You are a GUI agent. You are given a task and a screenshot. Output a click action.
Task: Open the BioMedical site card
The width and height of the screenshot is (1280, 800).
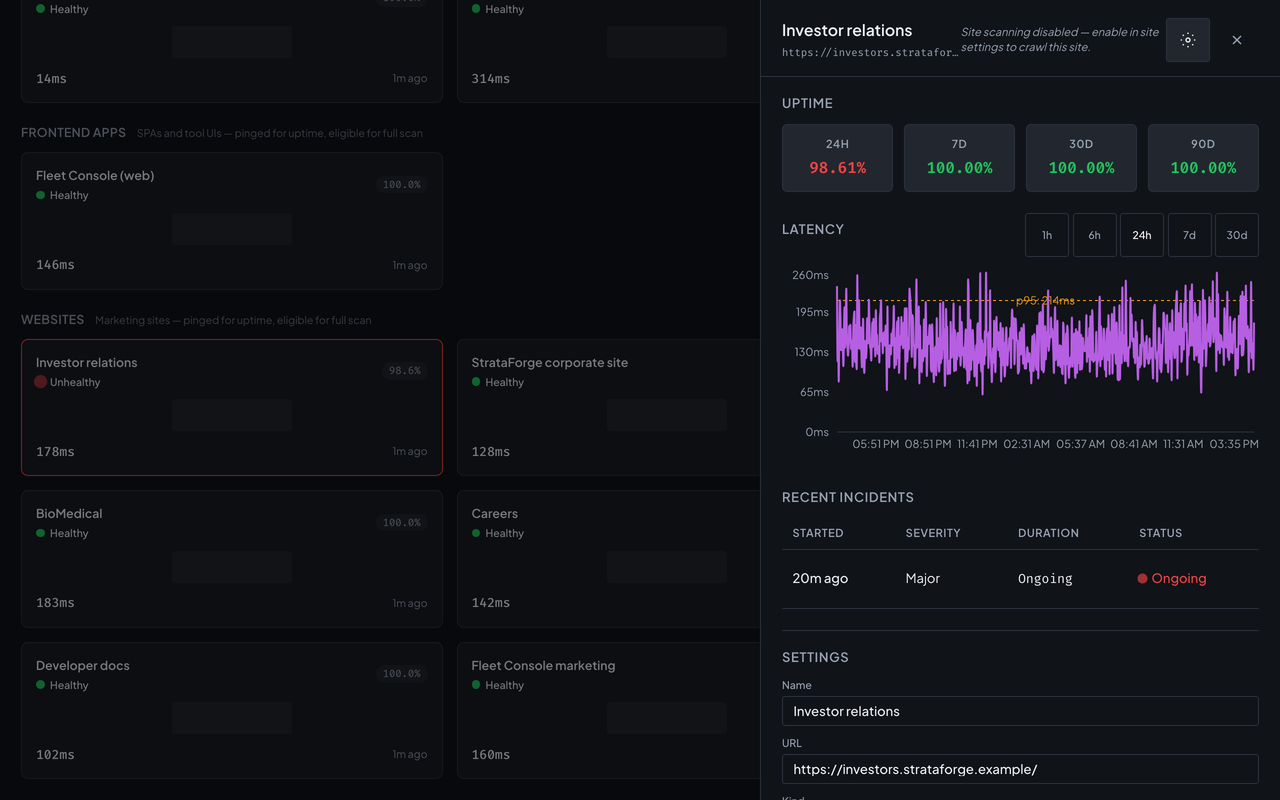232,559
